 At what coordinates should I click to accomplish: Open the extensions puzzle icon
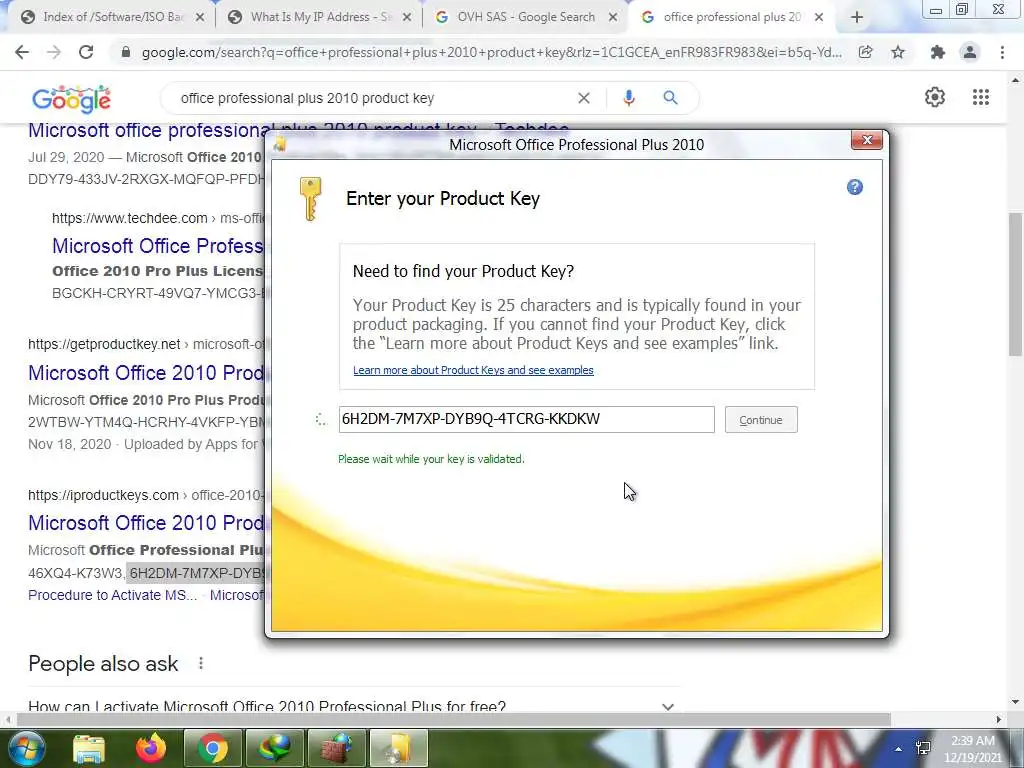[x=938, y=52]
